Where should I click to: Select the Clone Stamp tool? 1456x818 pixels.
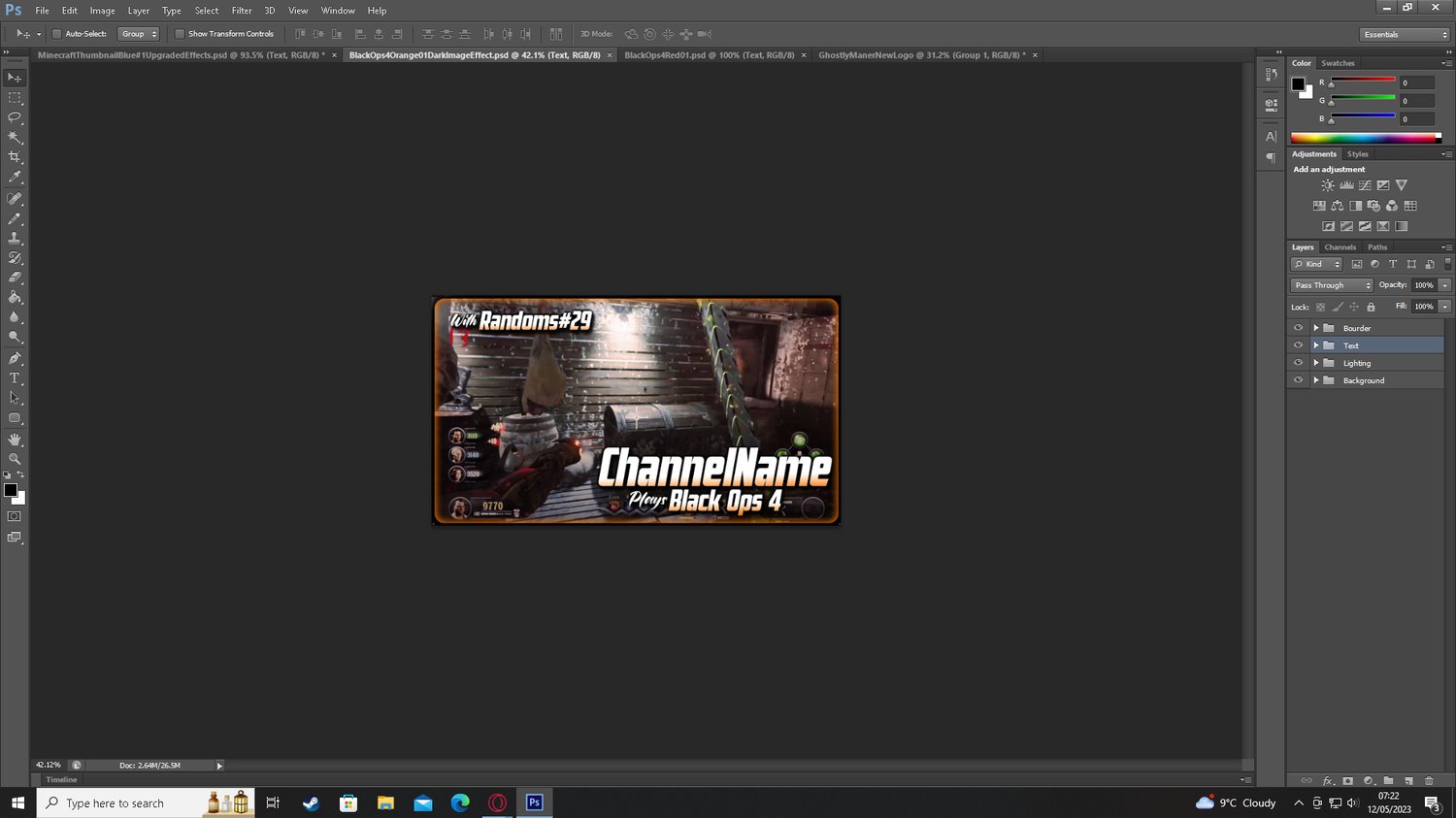point(15,239)
